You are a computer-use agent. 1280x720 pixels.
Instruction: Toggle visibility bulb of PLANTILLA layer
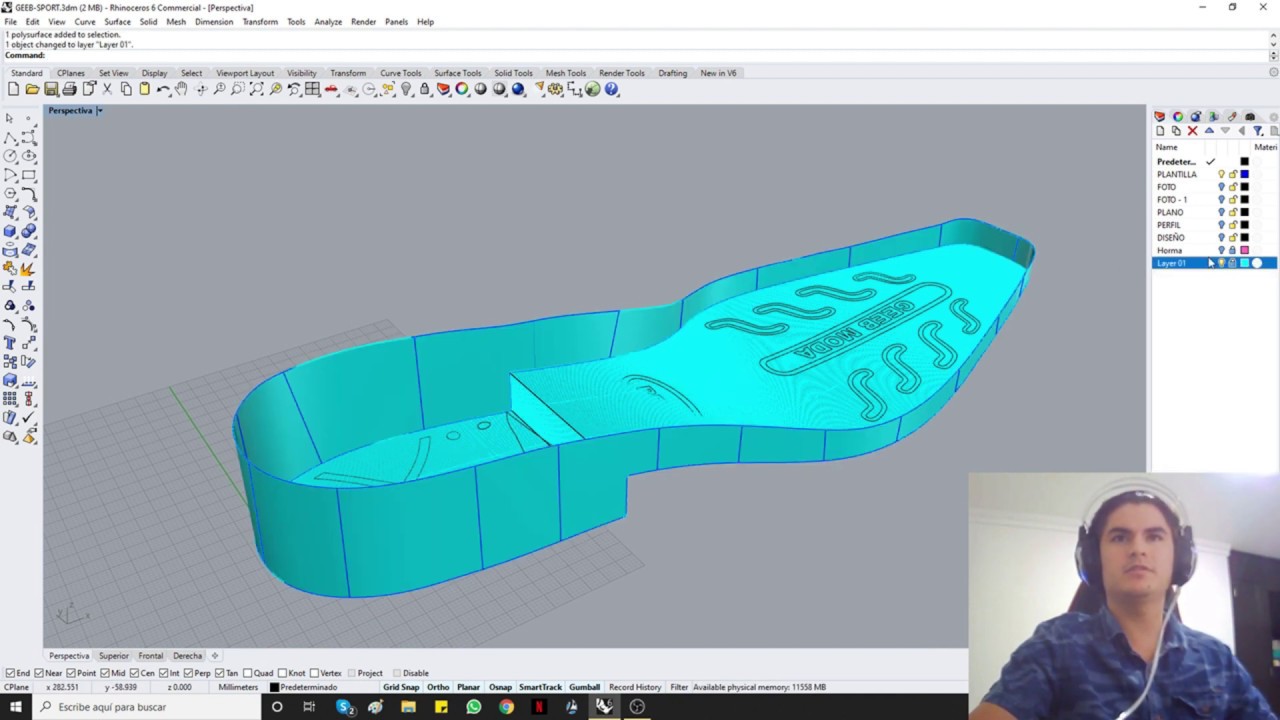[x=1221, y=174]
